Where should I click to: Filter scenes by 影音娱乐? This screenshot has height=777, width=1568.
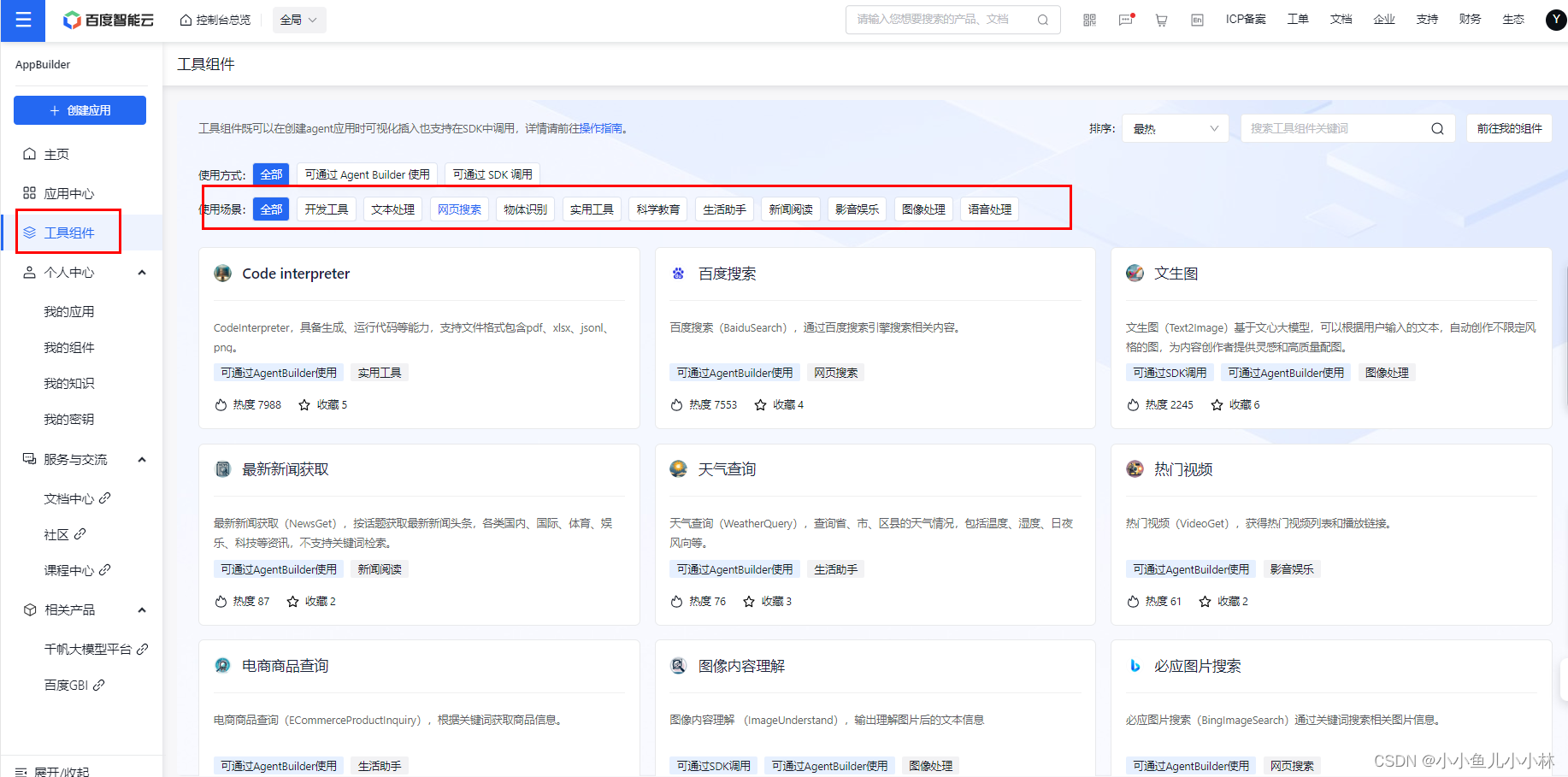click(857, 209)
